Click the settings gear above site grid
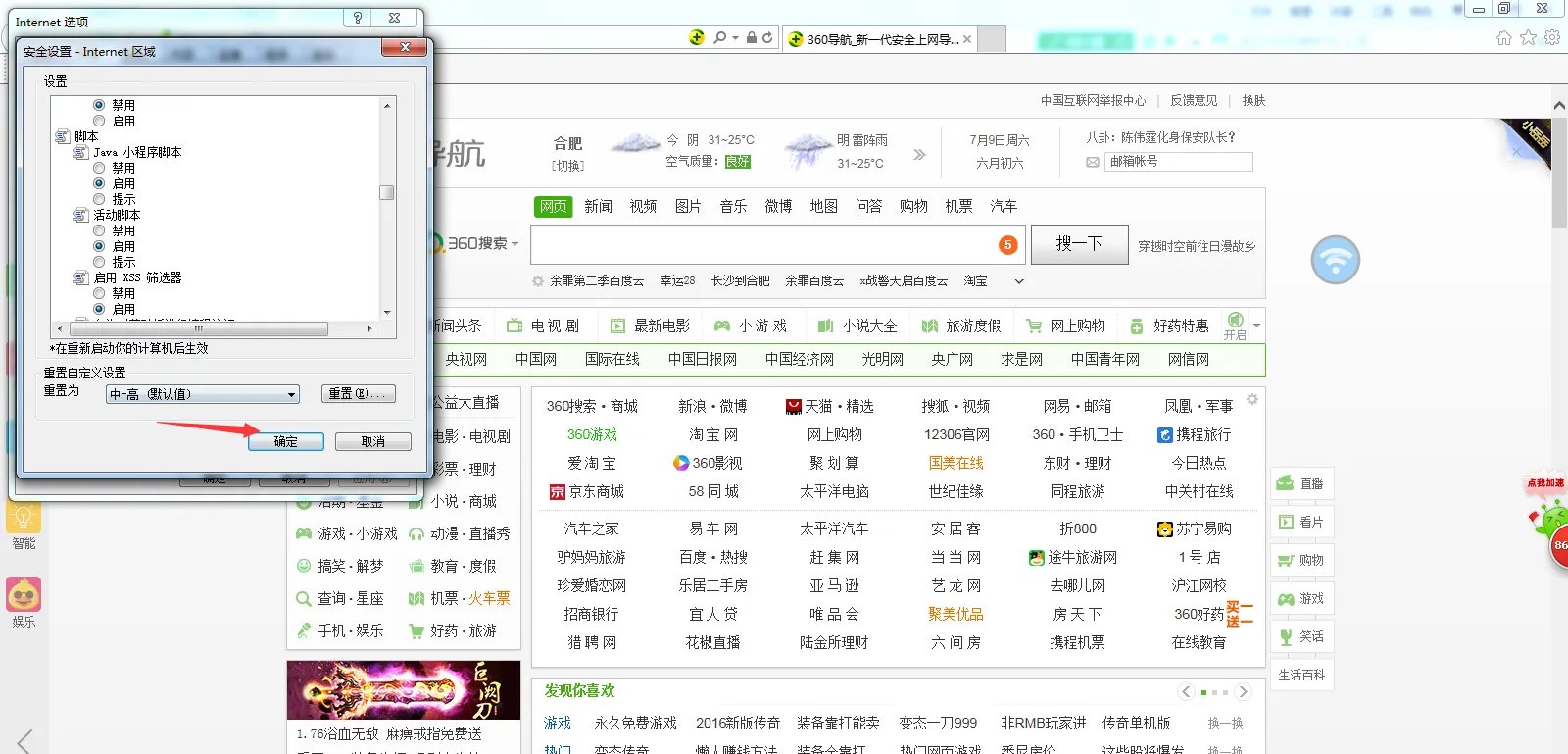Screen dimensions: 1568x754 pyautogui.click(x=1251, y=399)
